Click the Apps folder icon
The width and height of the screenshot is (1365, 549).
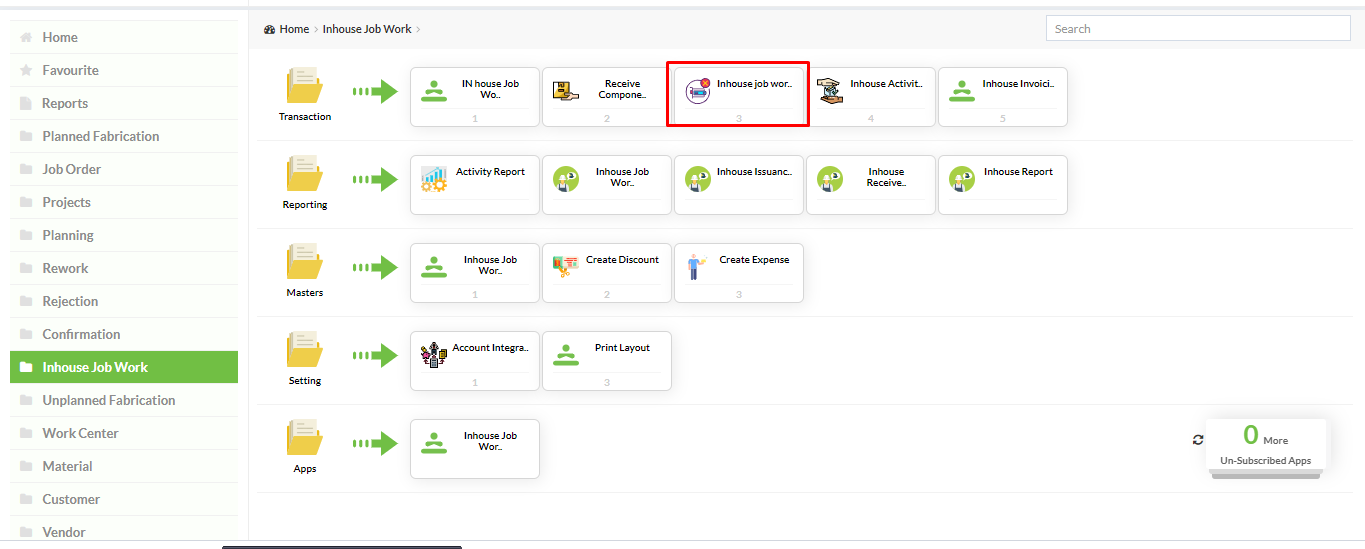click(304, 438)
